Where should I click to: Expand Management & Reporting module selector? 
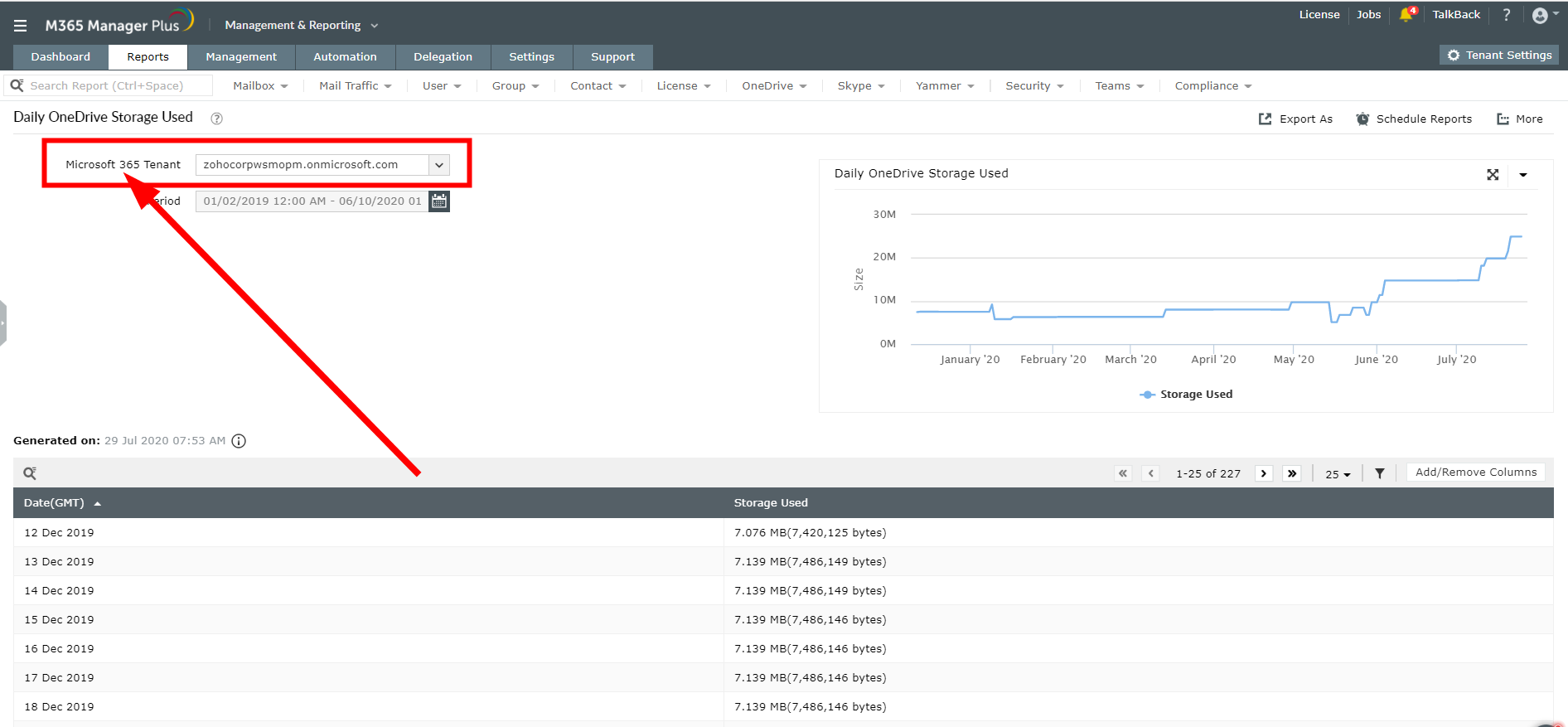point(302,26)
